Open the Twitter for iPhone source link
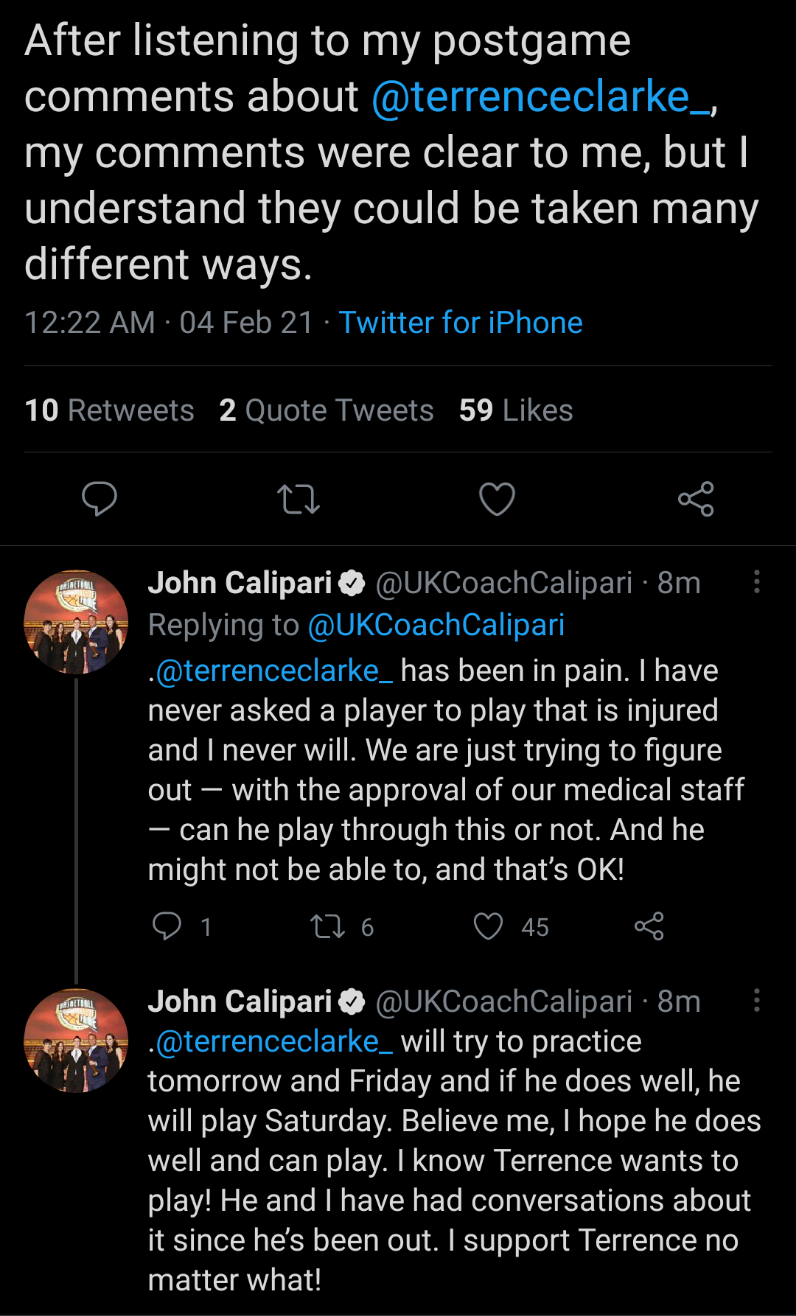This screenshot has height=1316, width=796. [460, 322]
